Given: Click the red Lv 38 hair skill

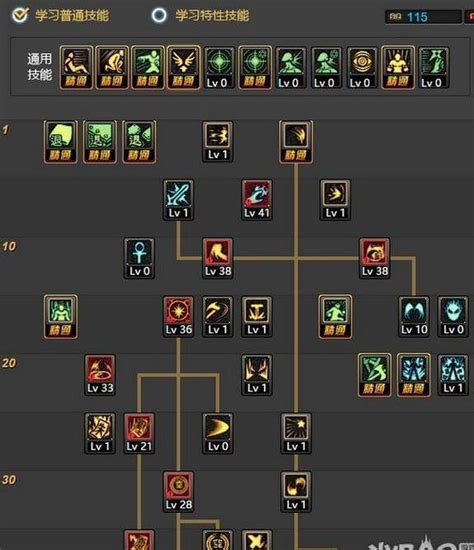Looking at the screenshot, I should point(218,259).
